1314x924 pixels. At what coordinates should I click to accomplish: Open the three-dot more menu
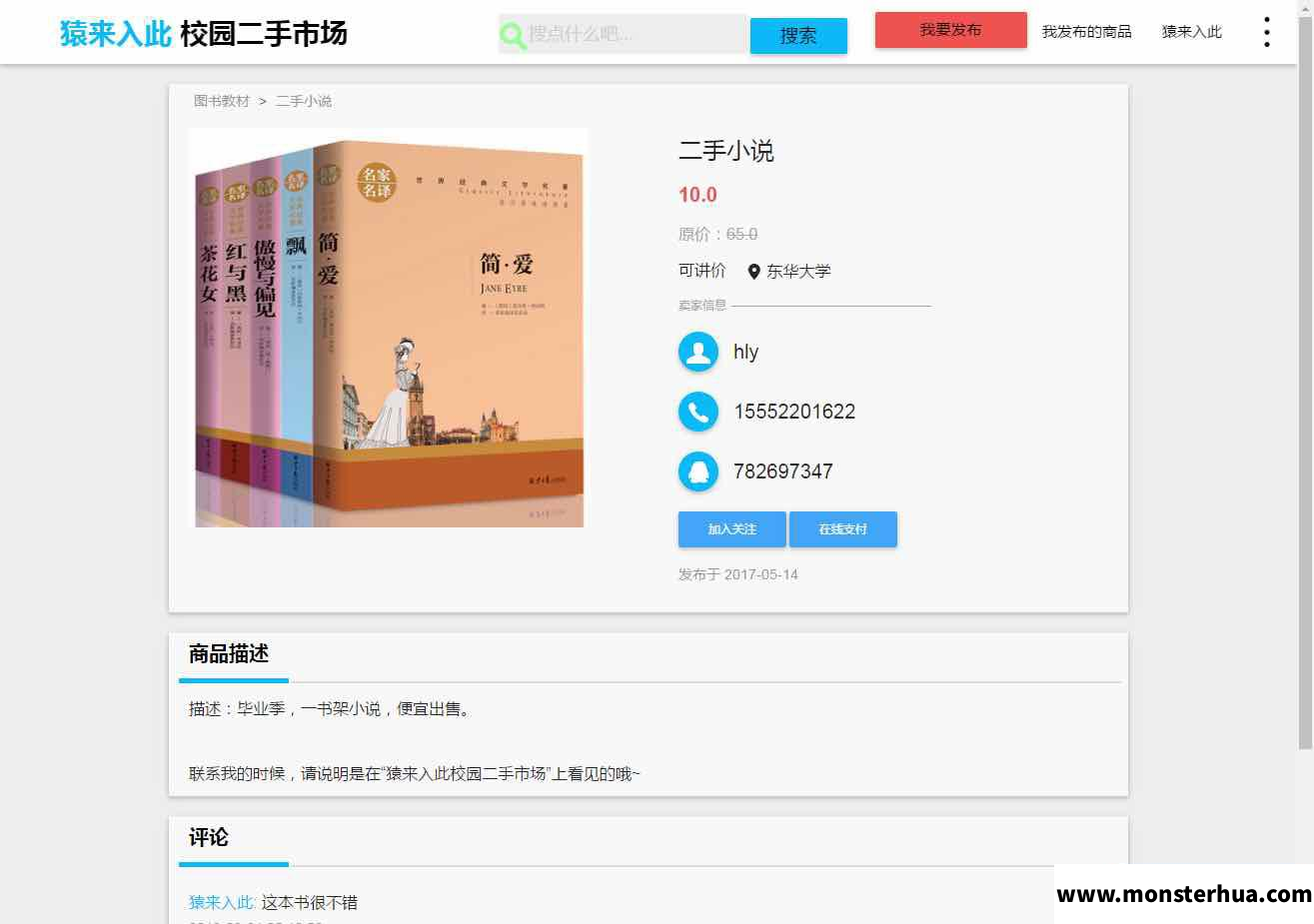point(1266,32)
